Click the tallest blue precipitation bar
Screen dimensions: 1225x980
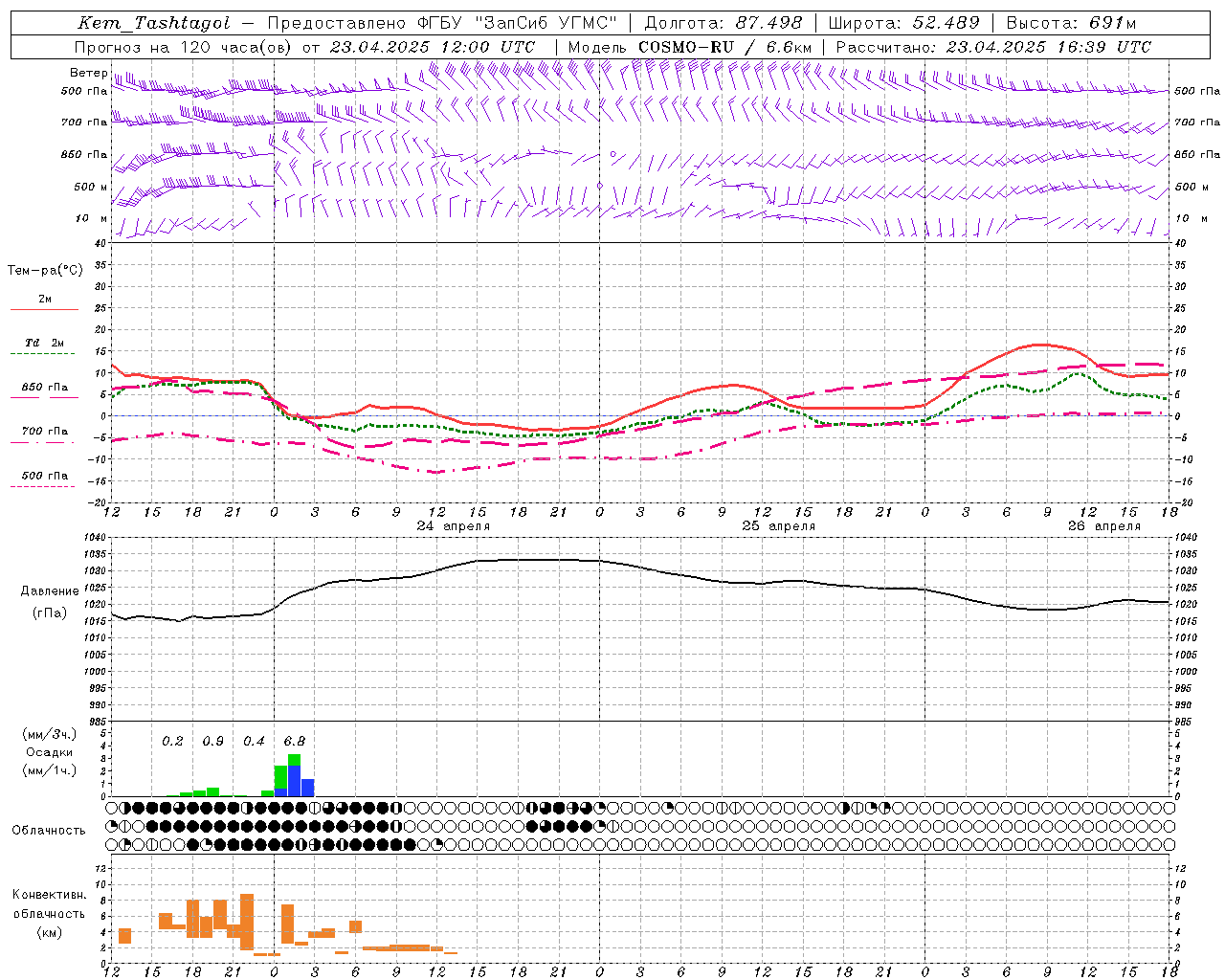pos(294,781)
